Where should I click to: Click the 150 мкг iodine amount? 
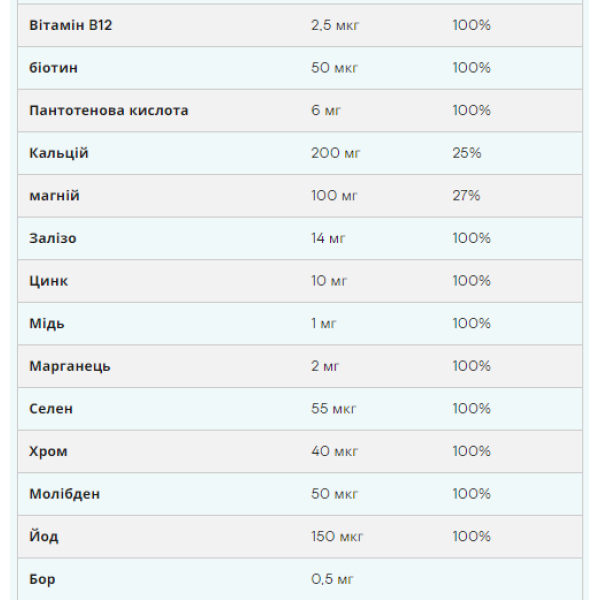tap(337, 537)
